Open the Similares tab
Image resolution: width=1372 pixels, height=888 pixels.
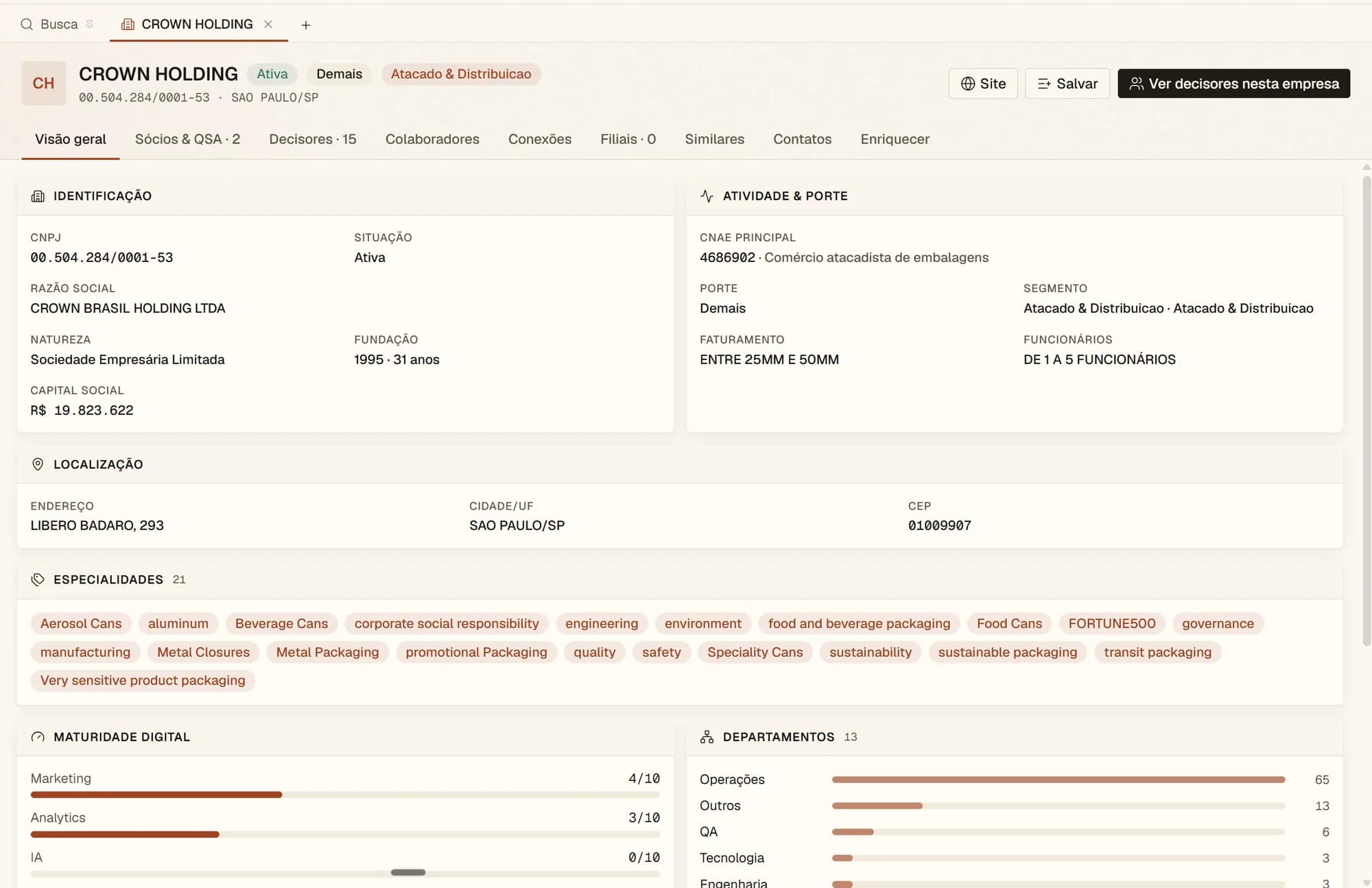coord(714,139)
